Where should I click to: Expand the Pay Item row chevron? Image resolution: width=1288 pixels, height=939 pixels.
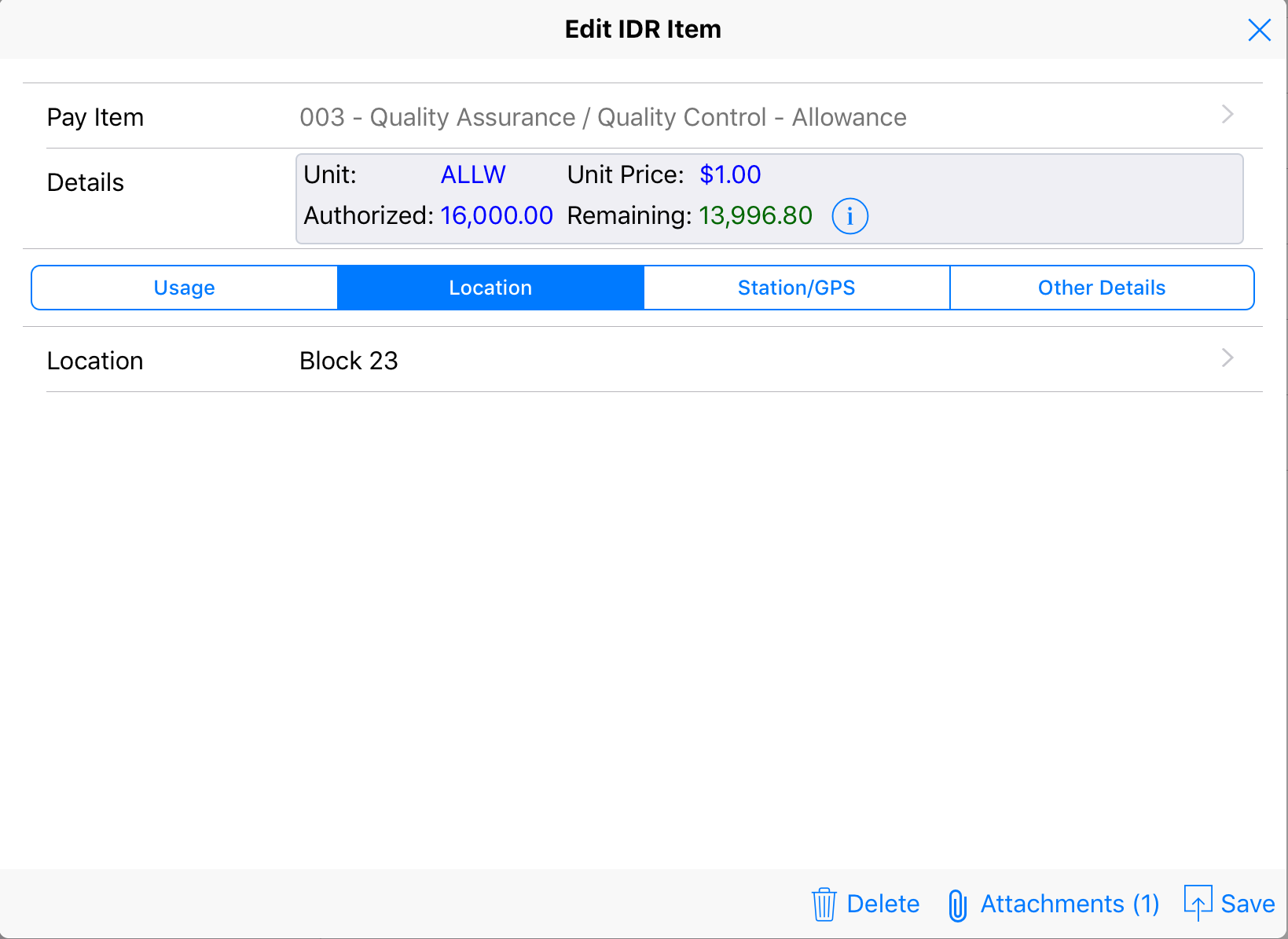(x=1227, y=115)
